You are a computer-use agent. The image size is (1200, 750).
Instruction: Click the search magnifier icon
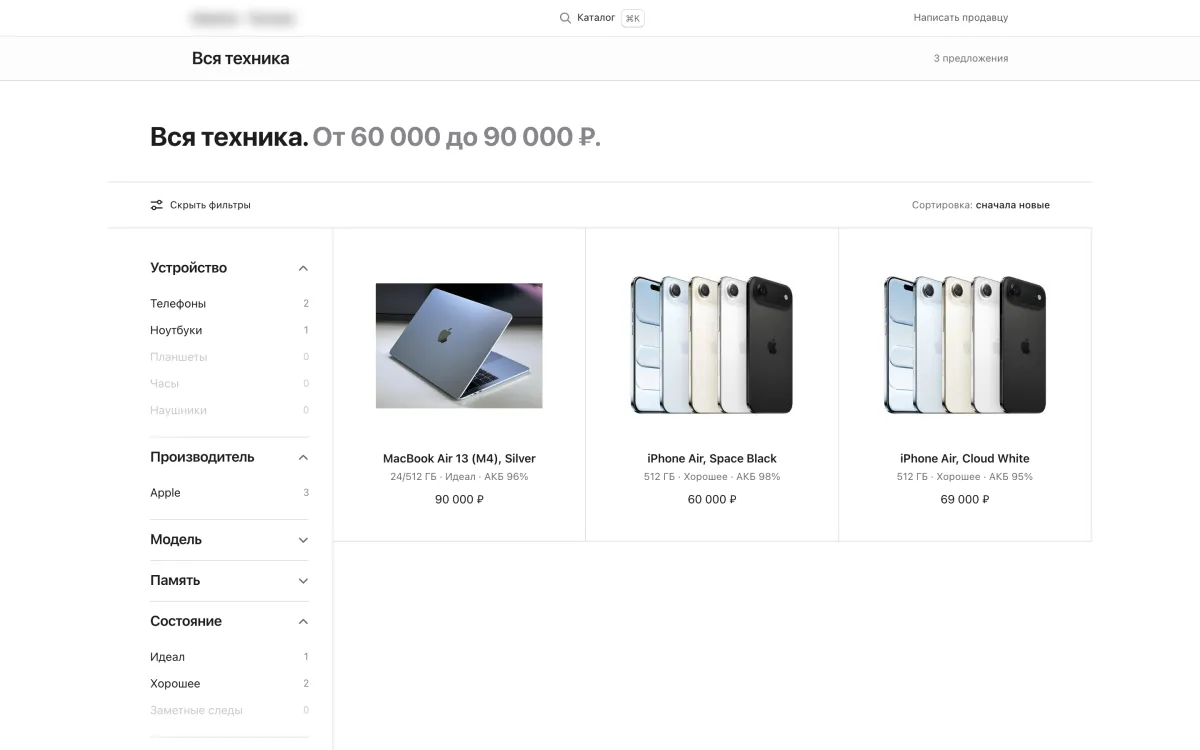(565, 18)
